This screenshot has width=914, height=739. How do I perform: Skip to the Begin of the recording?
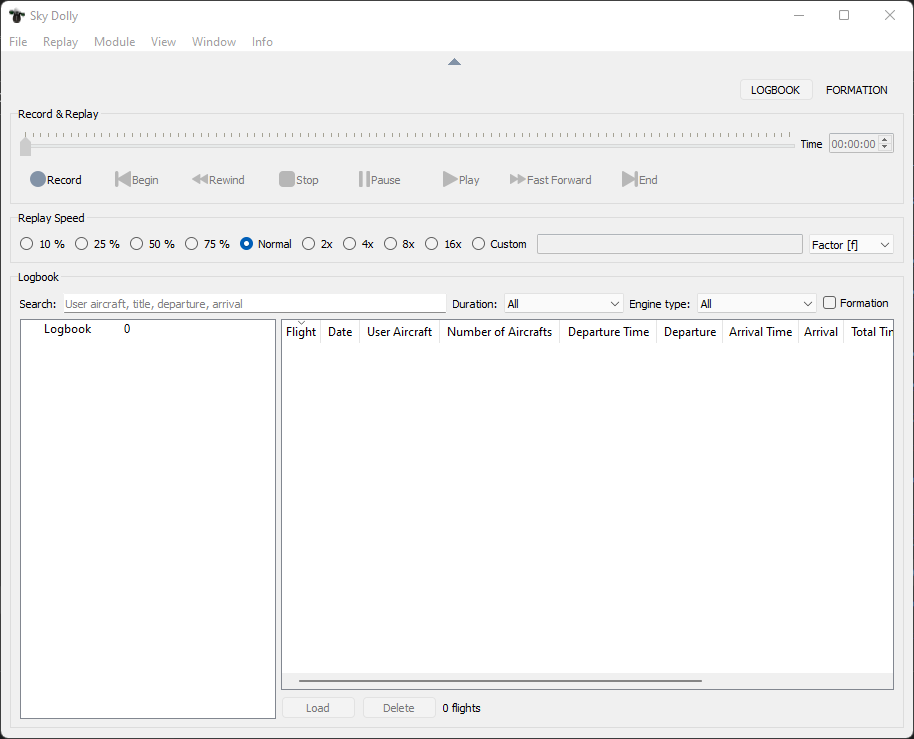pos(137,180)
